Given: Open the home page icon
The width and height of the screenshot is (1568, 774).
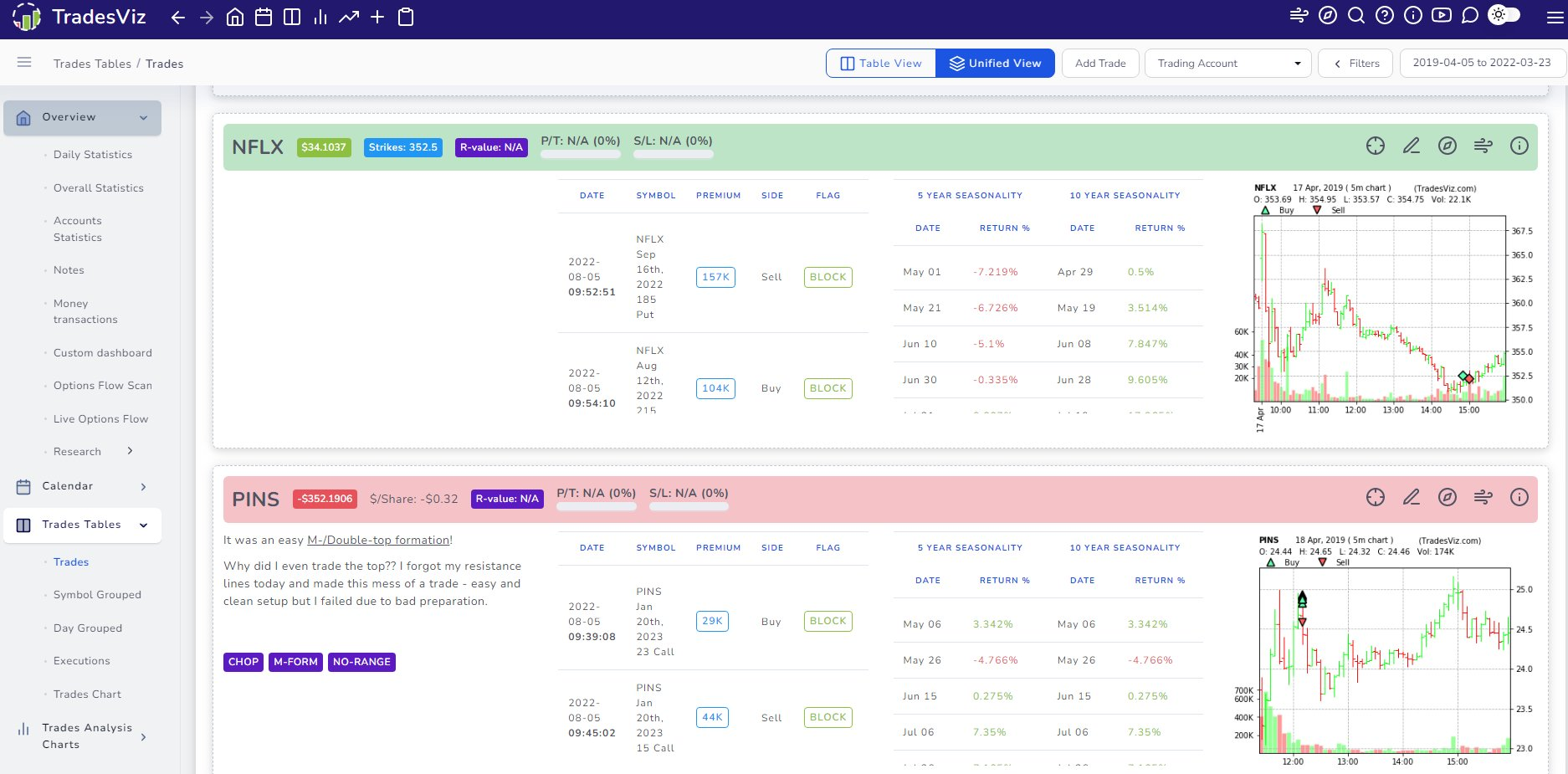Looking at the screenshot, I should coord(235,18).
